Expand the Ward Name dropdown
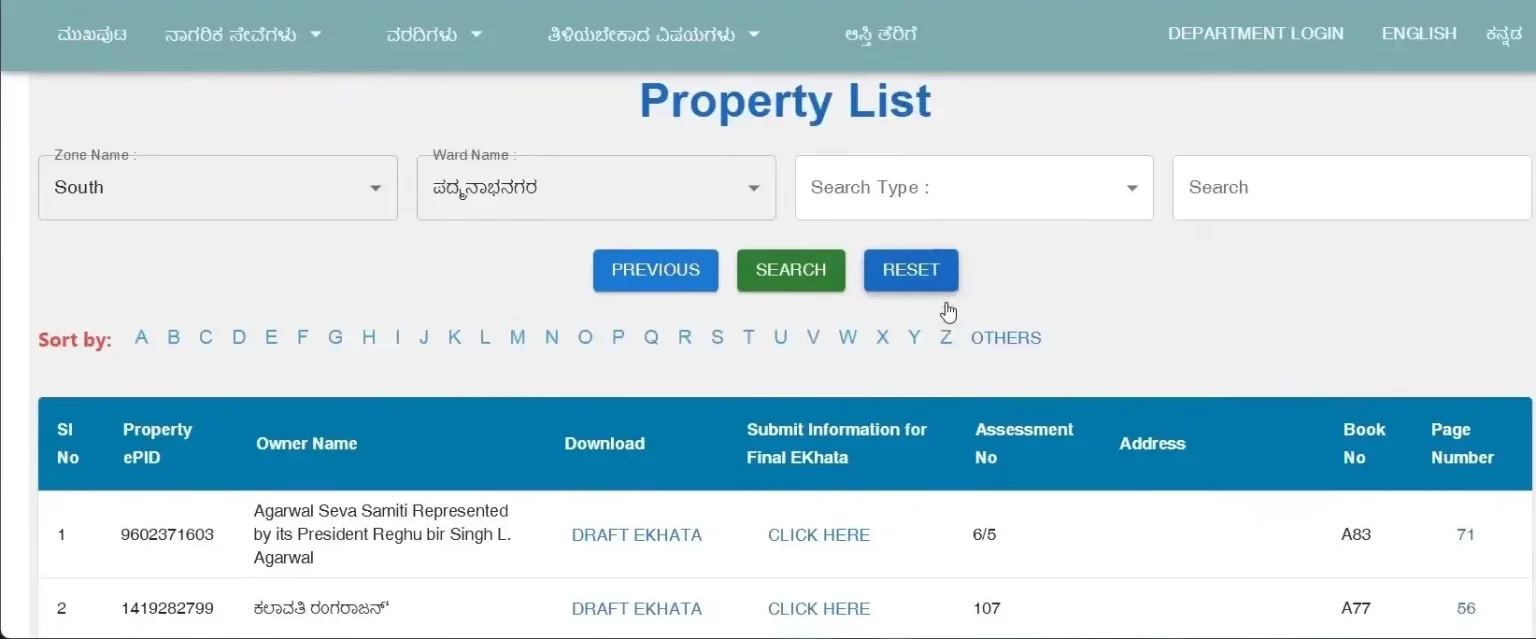The image size is (1536, 639). pyautogui.click(x=596, y=188)
